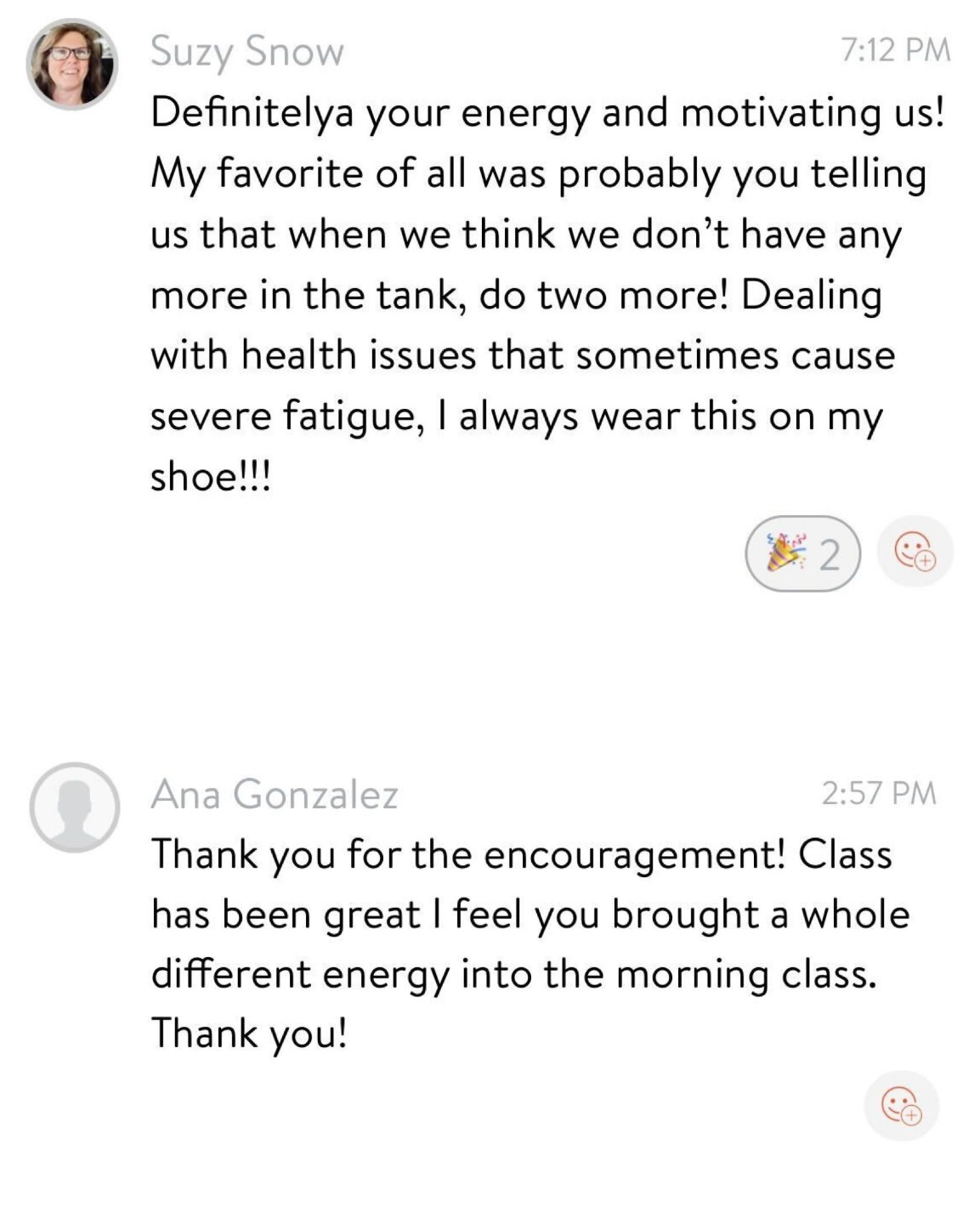980x1224 pixels.
Task: Click the reaction count 2 beside party popper
Action: click(829, 555)
